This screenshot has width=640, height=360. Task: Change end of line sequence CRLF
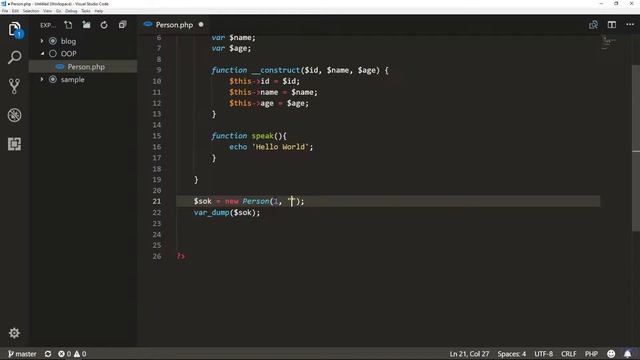point(568,354)
